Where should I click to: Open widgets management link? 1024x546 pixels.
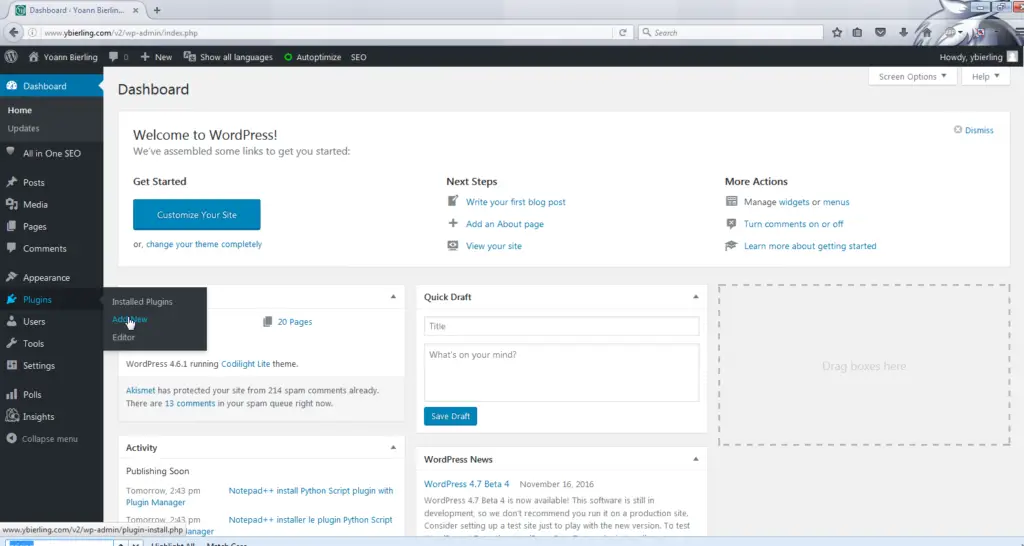point(794,202)
